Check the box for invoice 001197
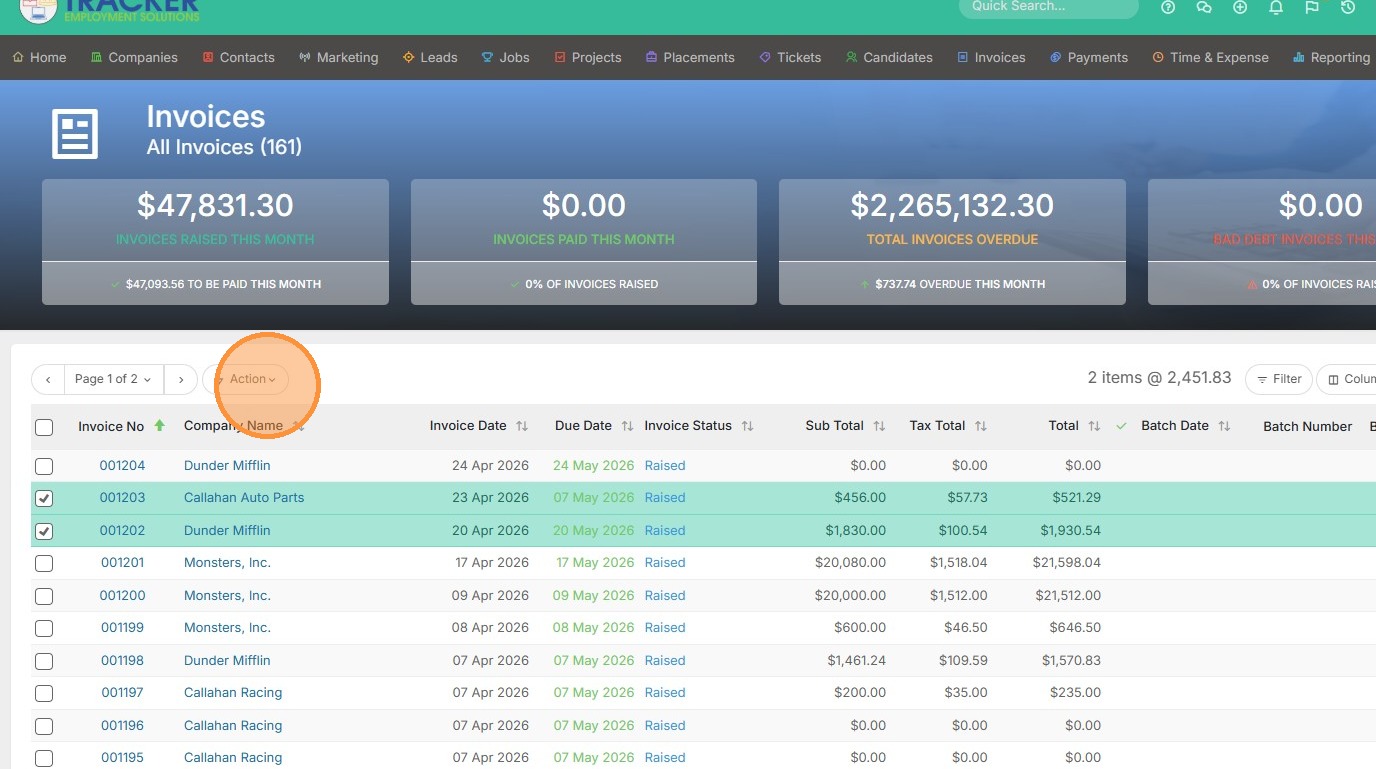This screenshot has height=769, width=1376. (44, 694)
